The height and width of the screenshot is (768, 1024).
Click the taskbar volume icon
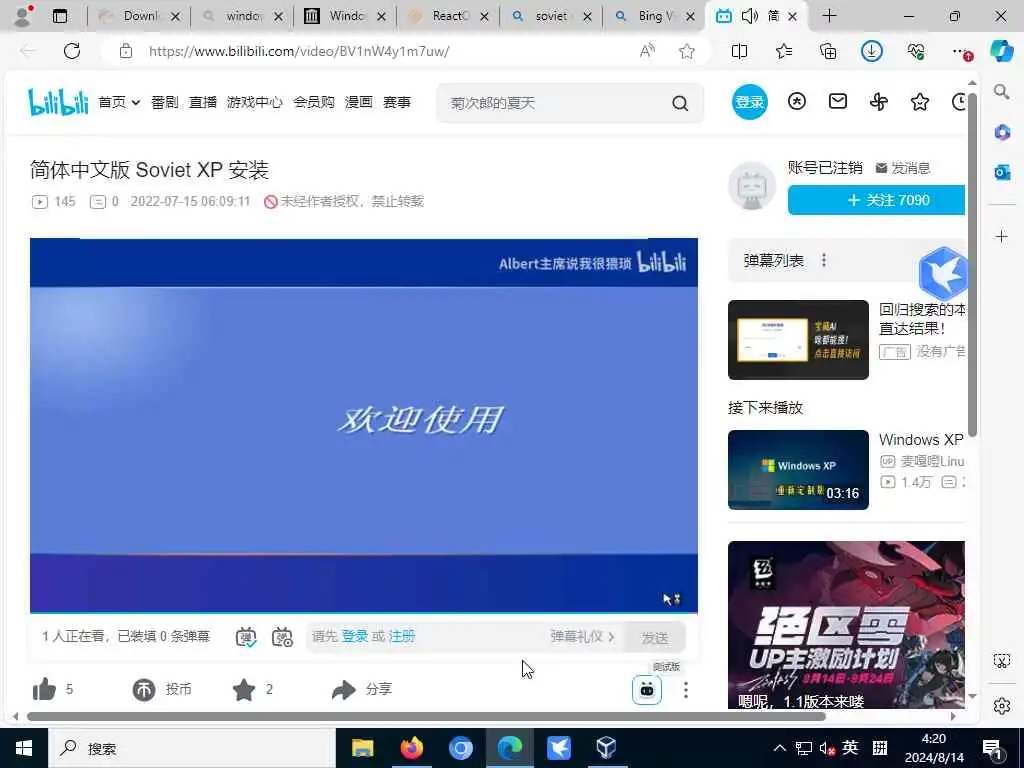click(x=827, y=748)
